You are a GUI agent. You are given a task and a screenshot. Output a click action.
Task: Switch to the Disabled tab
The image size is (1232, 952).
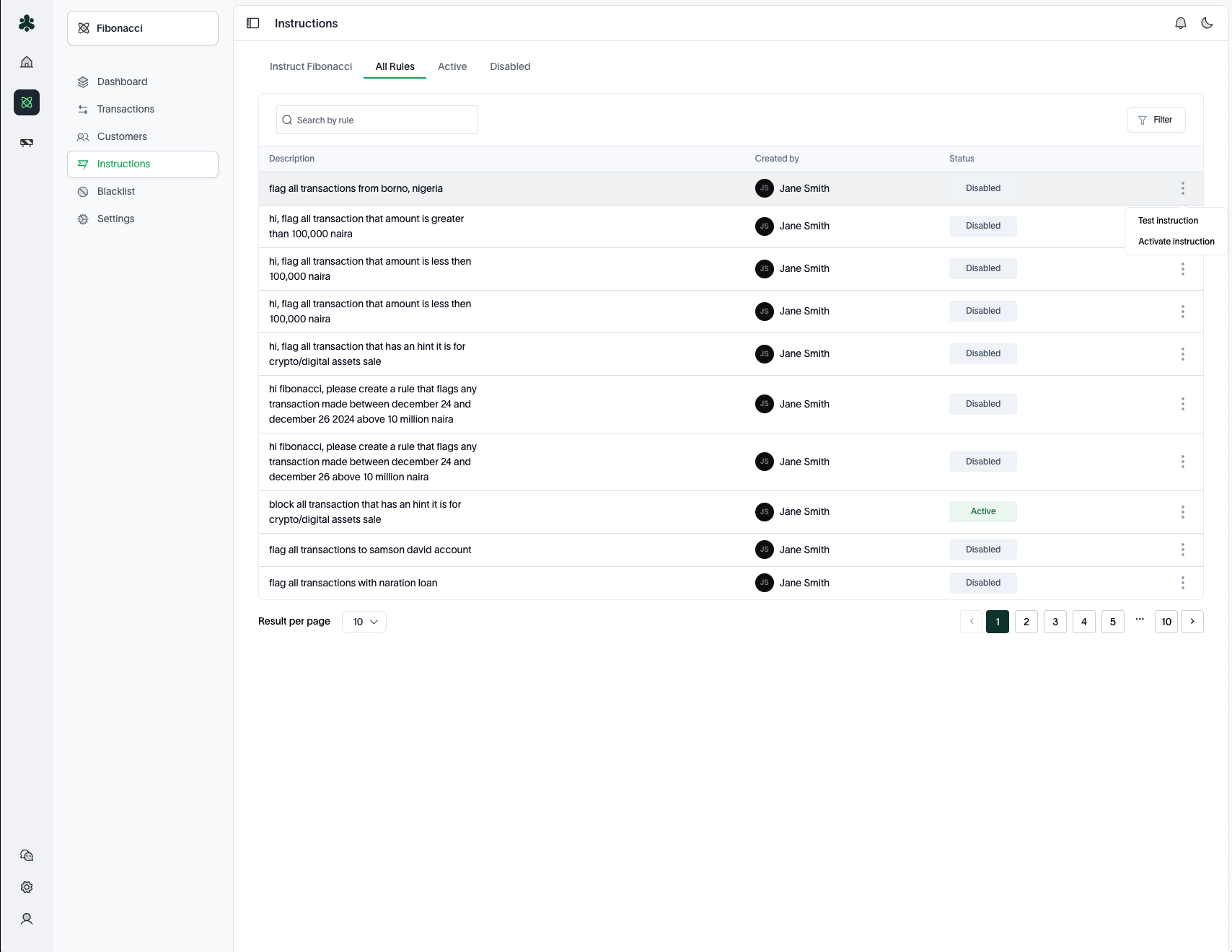(510, 66)
